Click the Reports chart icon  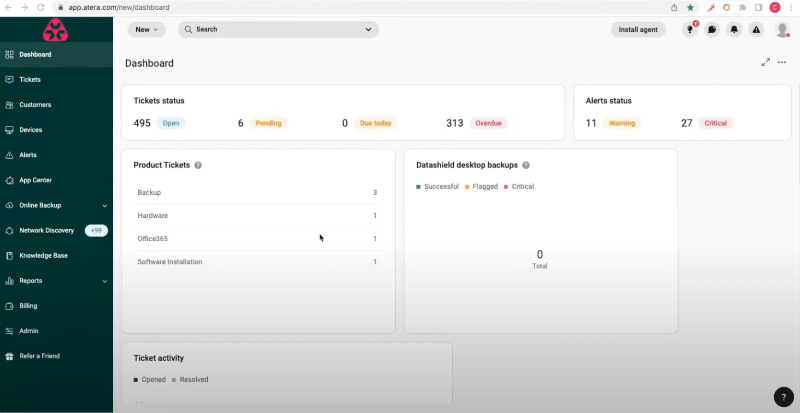(x=9, y=281)
